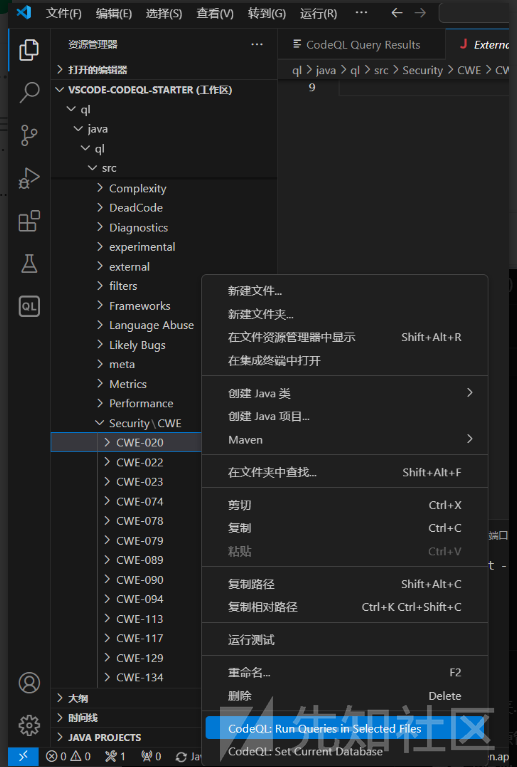Image resolution: width=517 pixels, height=767 pixels.
Task: Open the Search view in activity bar
Action: tap(29, 92)
